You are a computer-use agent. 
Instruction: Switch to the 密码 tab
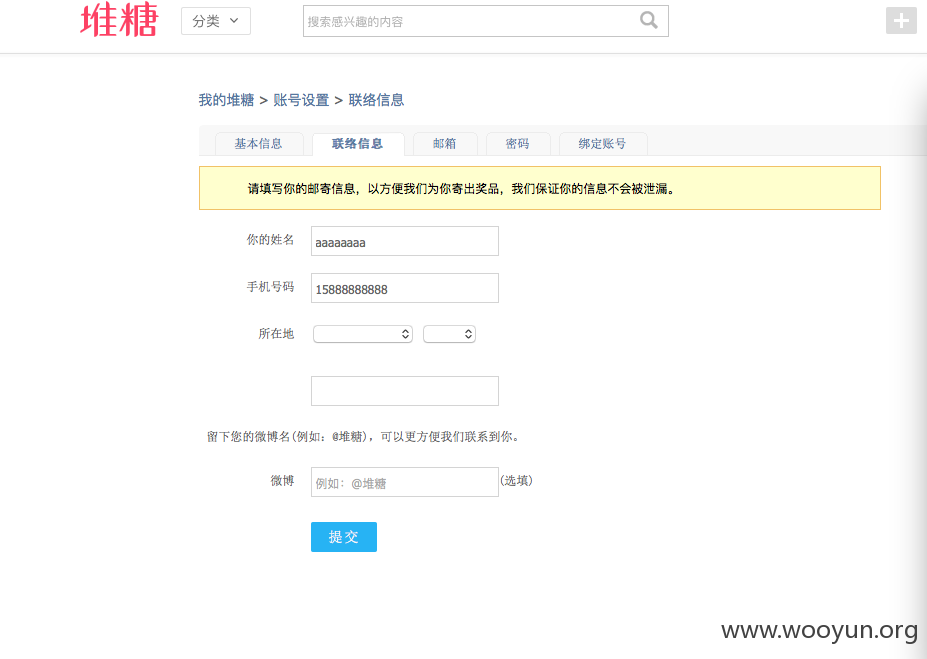(518, 144)
